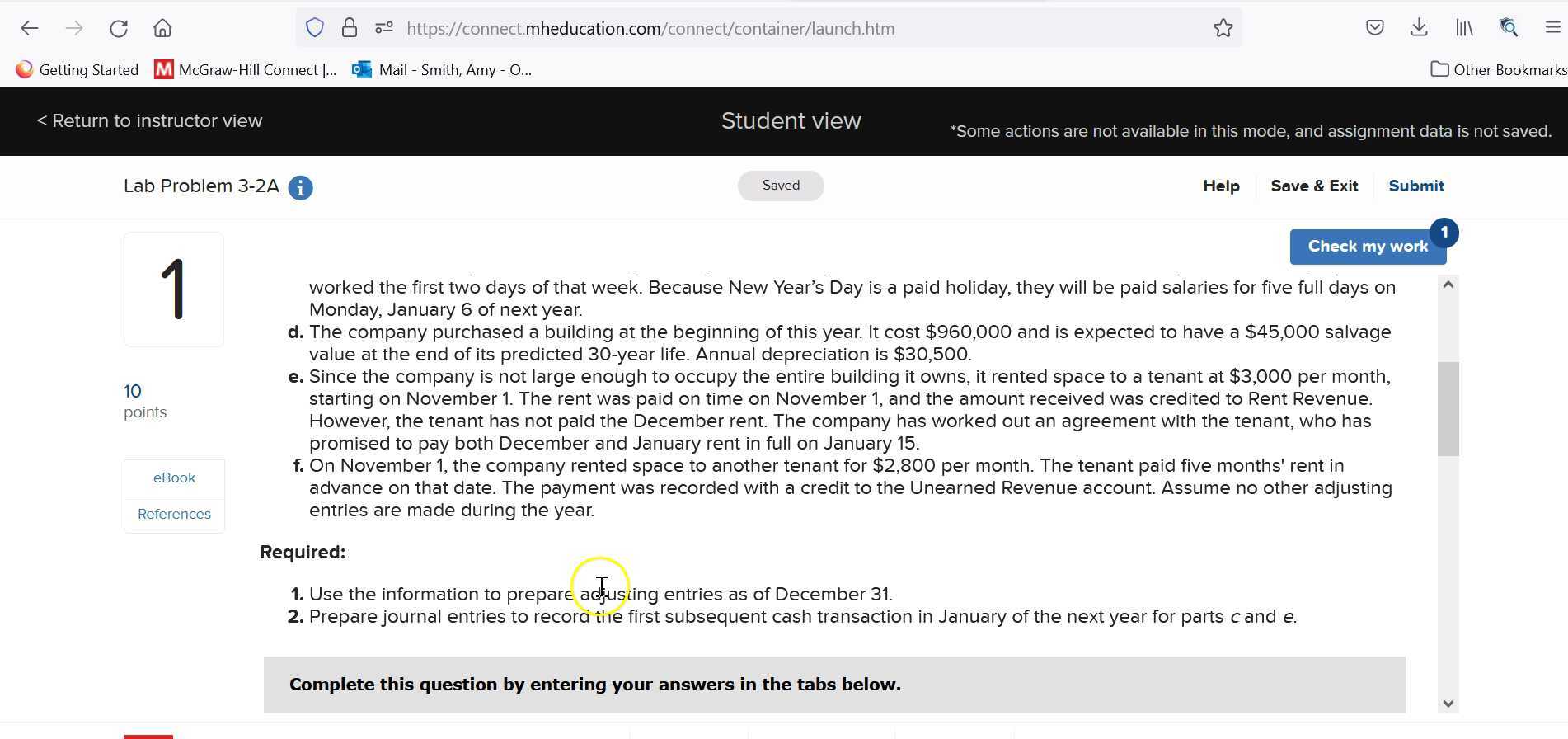Click Return to instructor view
The width and height of the screenshot is (1568, 739).
click(149, 121)
